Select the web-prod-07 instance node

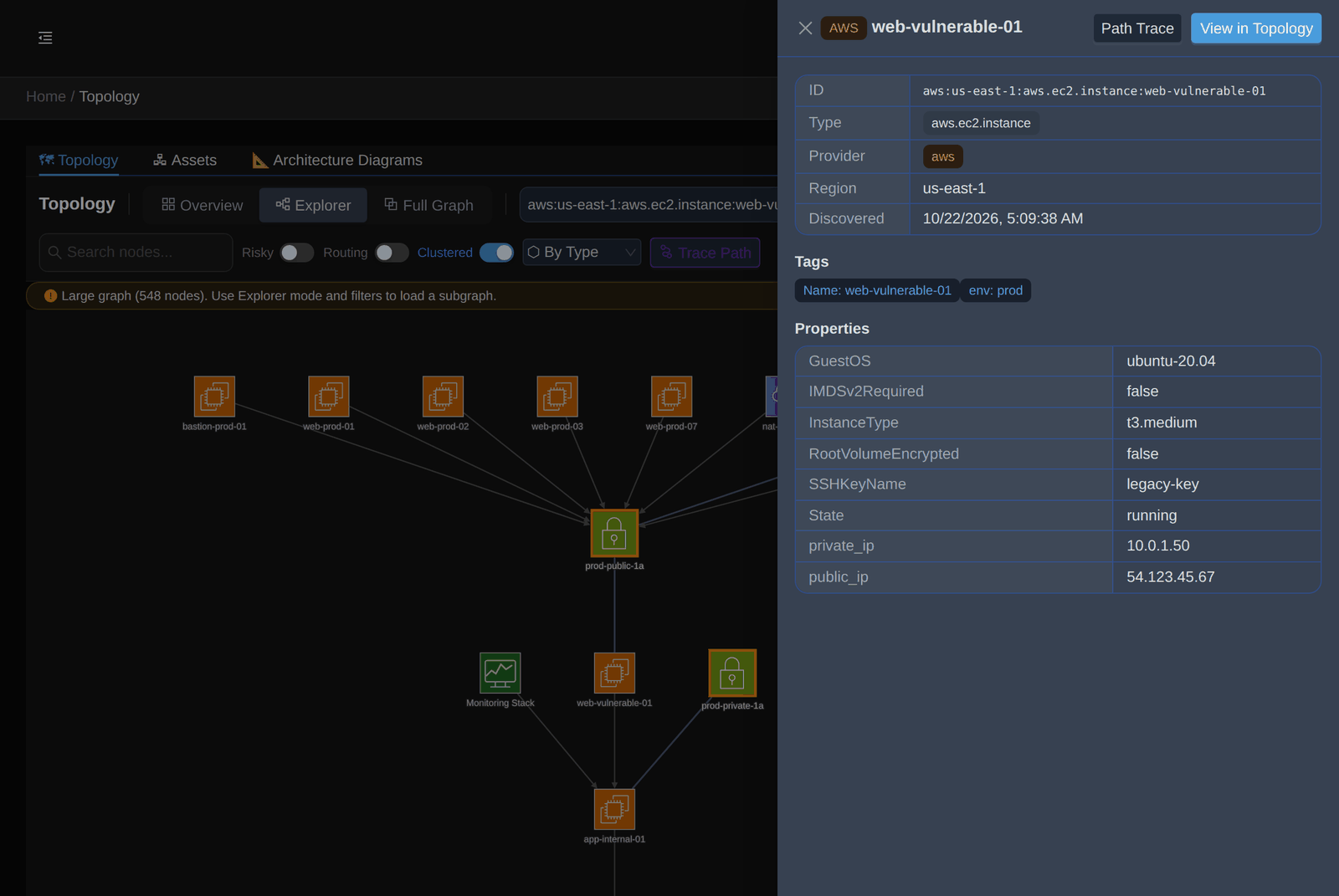click(671, 397)
